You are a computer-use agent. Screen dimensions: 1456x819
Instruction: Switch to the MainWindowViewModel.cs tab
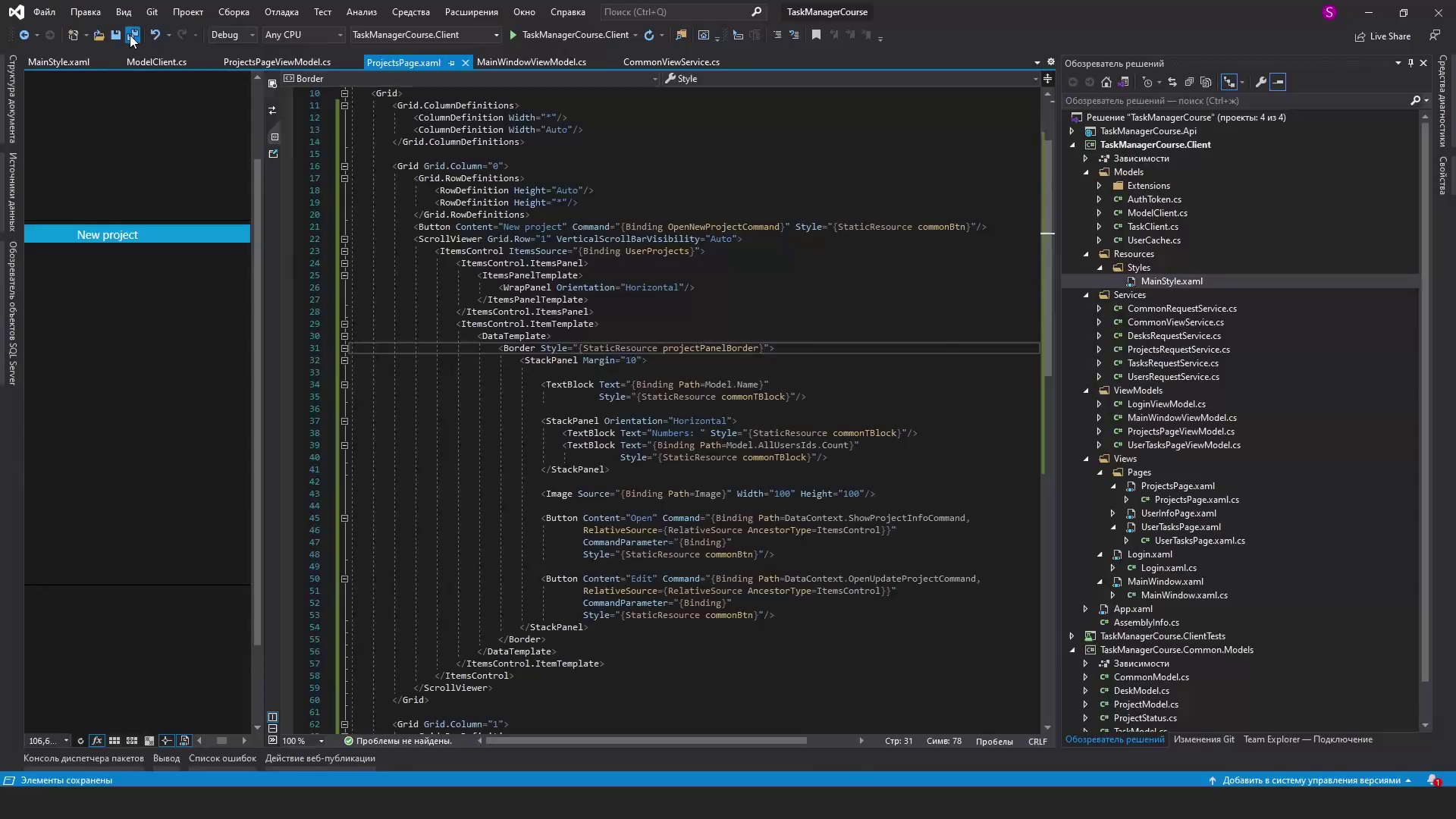coord(531,62)
